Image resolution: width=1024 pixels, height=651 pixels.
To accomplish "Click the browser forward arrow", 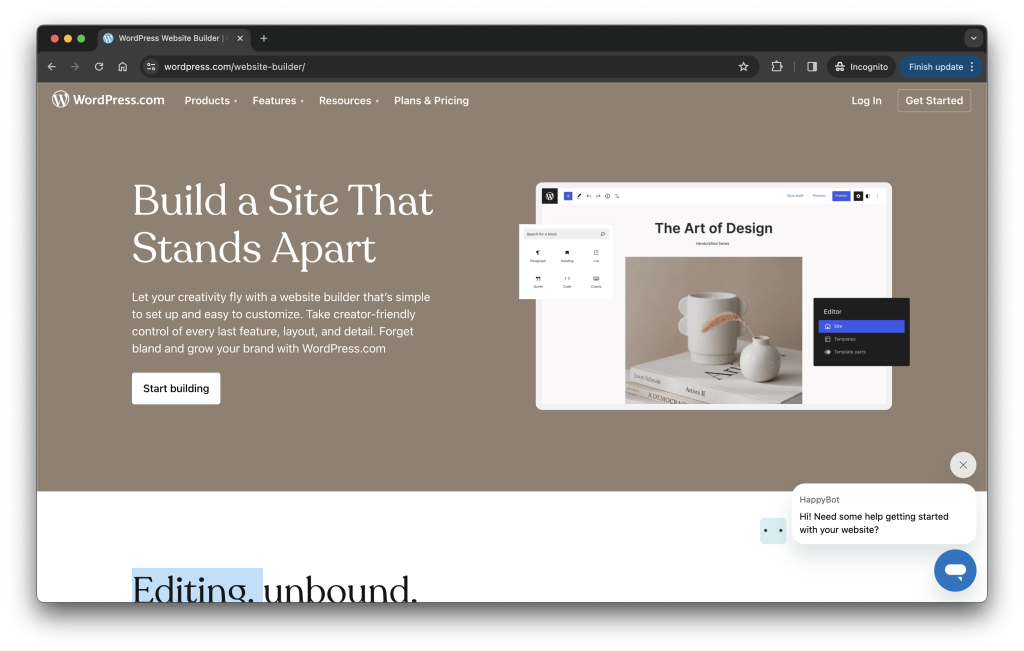I will 75,67.
